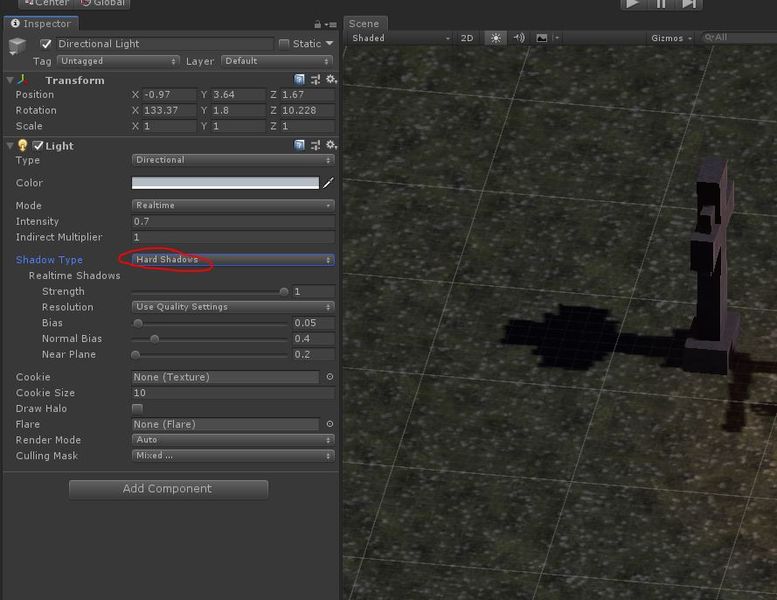Toggle the Draw Halo checkbox

(137, 408)
